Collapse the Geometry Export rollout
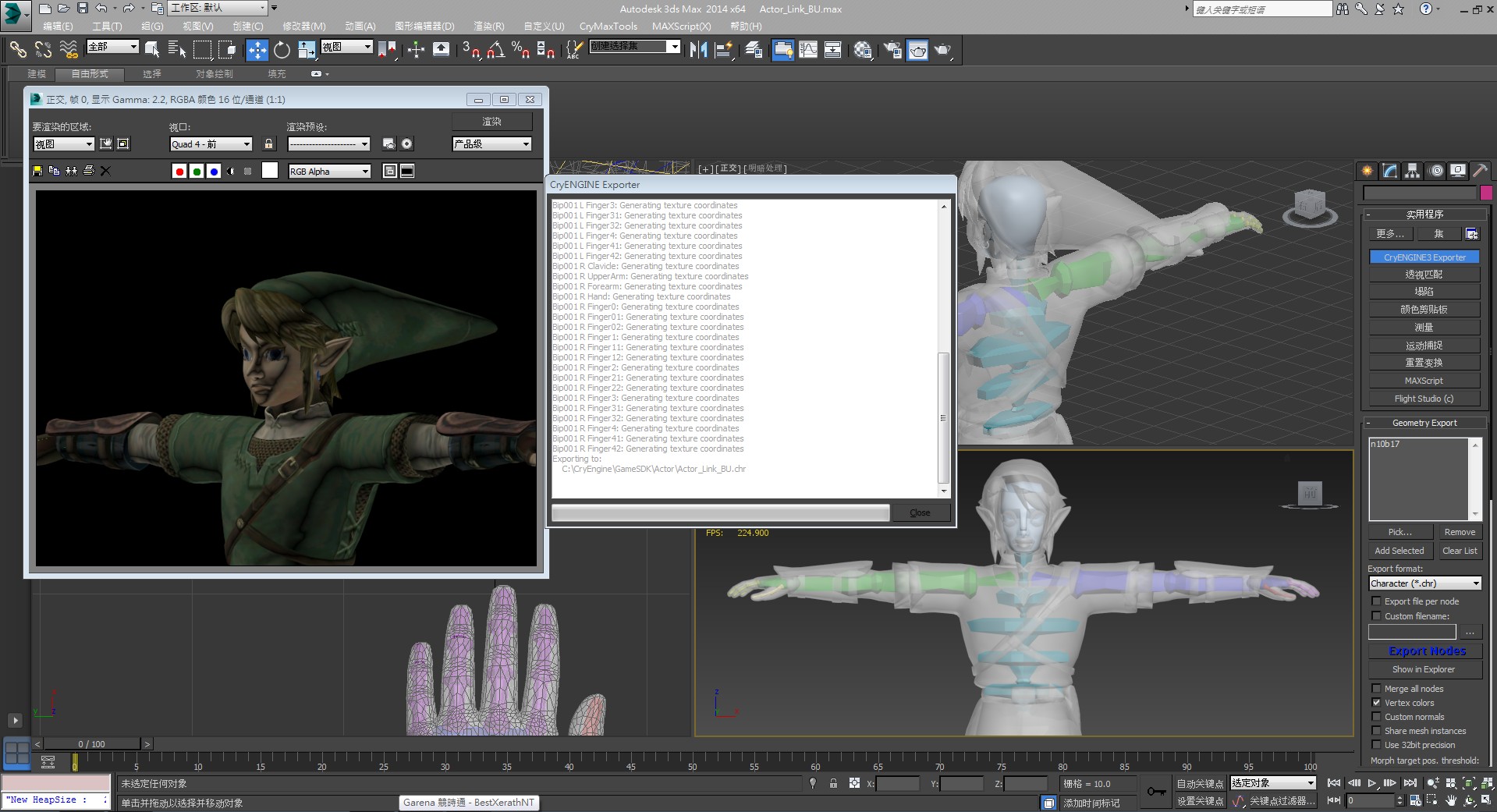 pyautogui.click(x=1424, y=423)
